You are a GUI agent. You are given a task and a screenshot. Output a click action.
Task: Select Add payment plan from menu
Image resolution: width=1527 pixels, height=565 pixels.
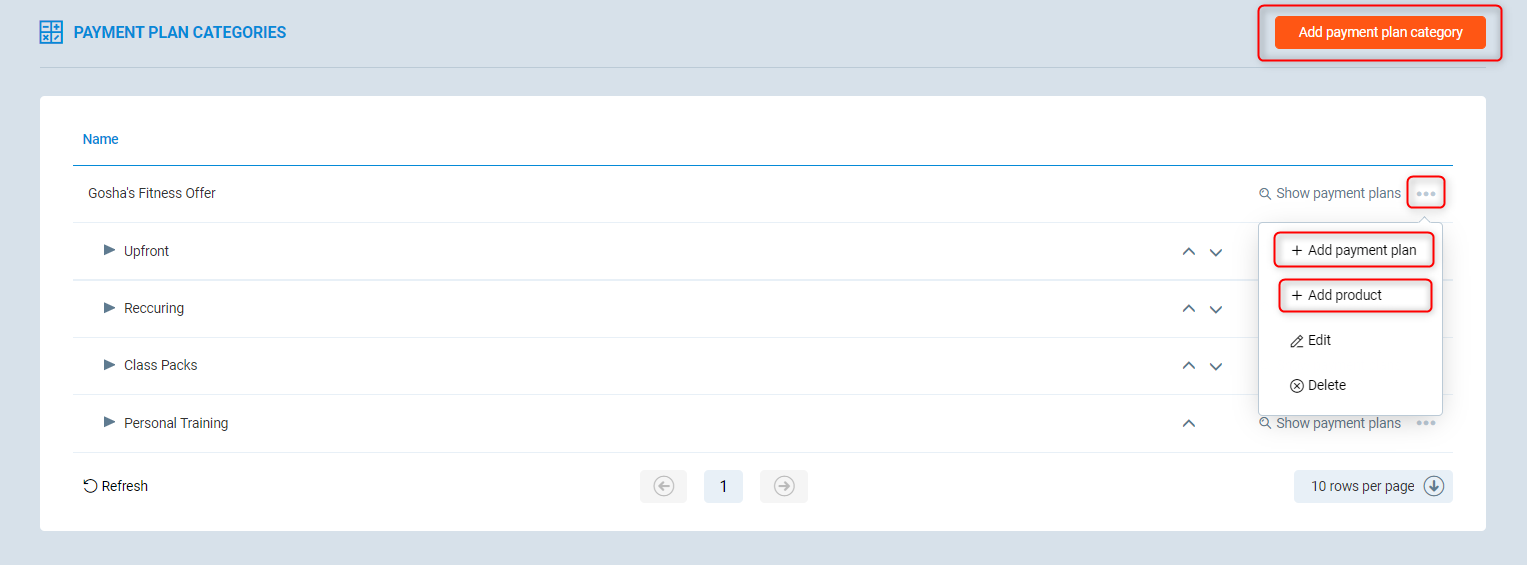click(1354, 250)
